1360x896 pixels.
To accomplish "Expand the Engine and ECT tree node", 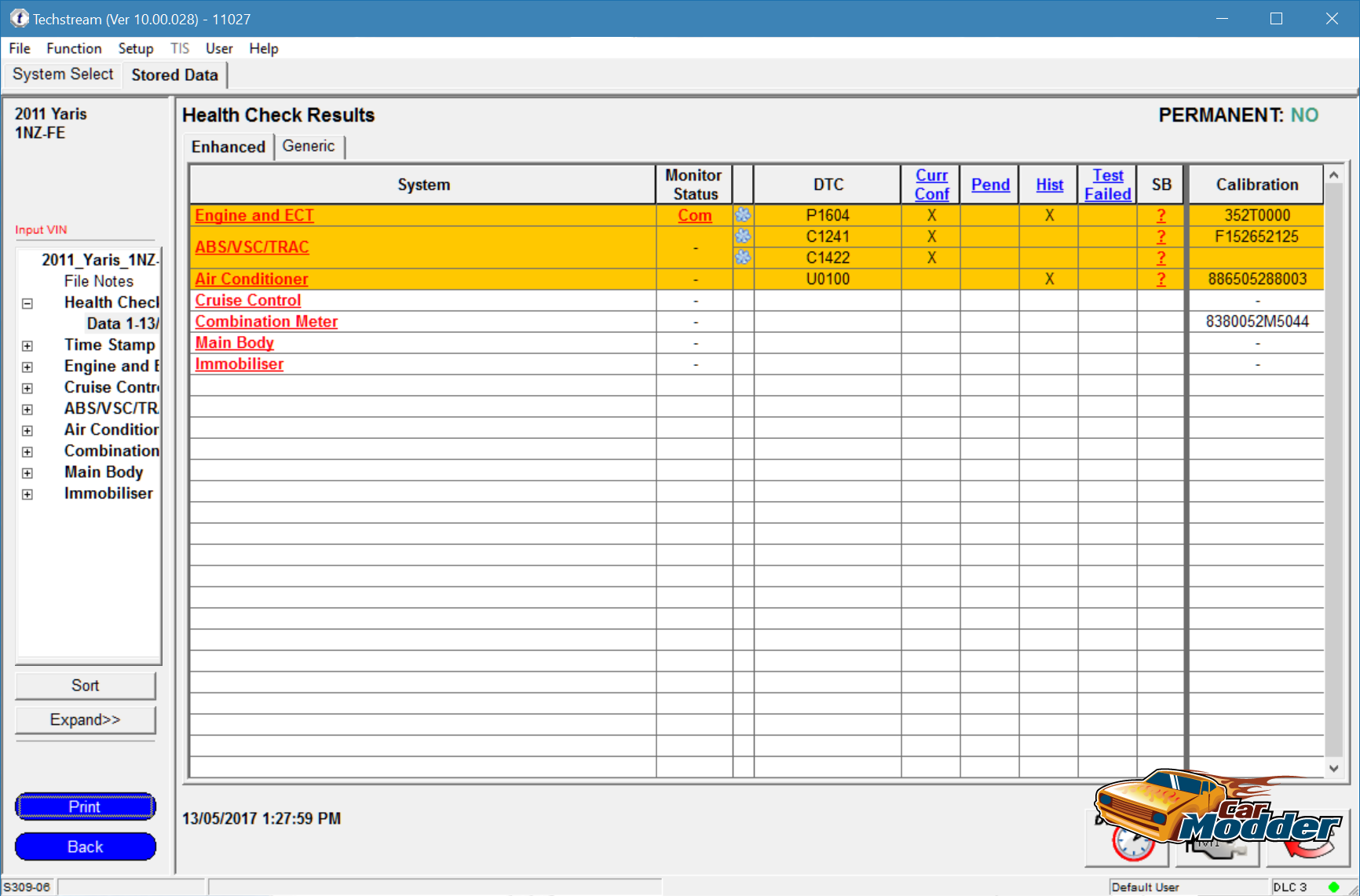I will coord(27,367).
